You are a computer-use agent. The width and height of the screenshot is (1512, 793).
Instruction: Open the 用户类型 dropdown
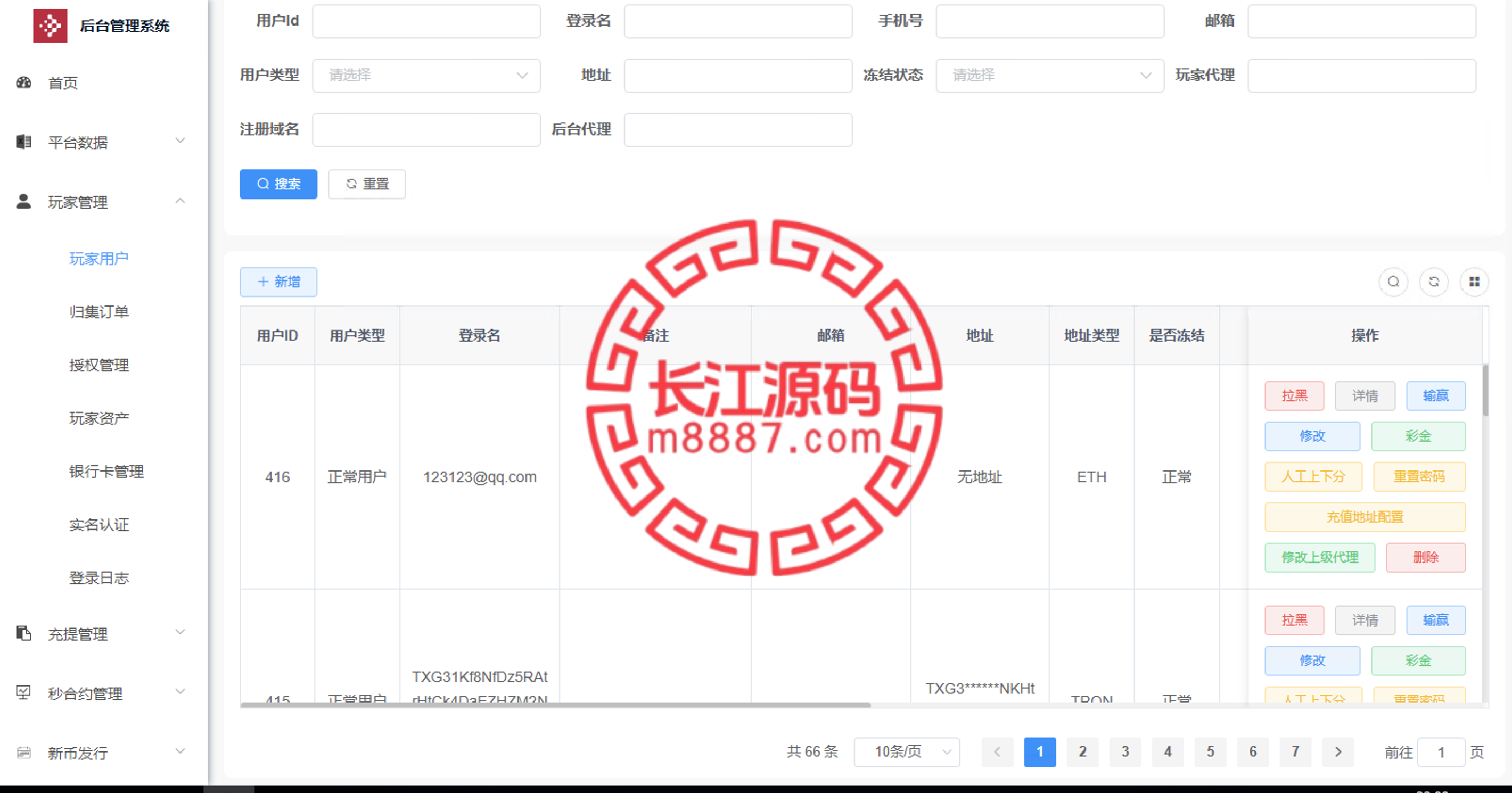click(x=426, y=75)
